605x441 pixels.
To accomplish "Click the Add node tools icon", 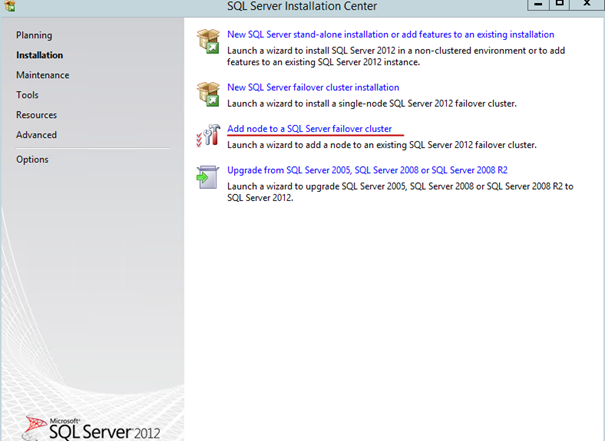I will pyautogui.click(x=208, y=135).
